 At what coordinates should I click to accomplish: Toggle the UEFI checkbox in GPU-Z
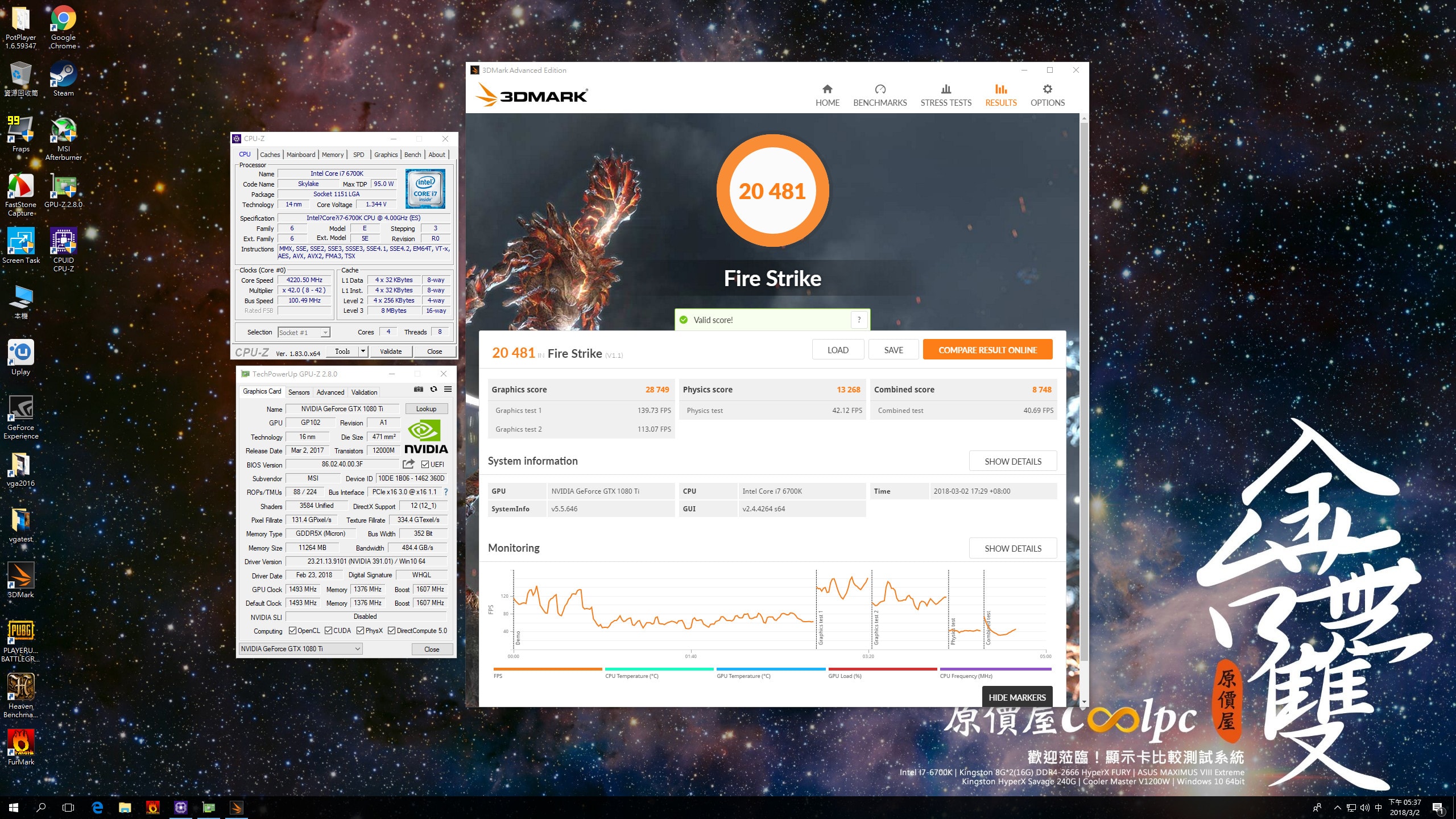tap(425, 464)
